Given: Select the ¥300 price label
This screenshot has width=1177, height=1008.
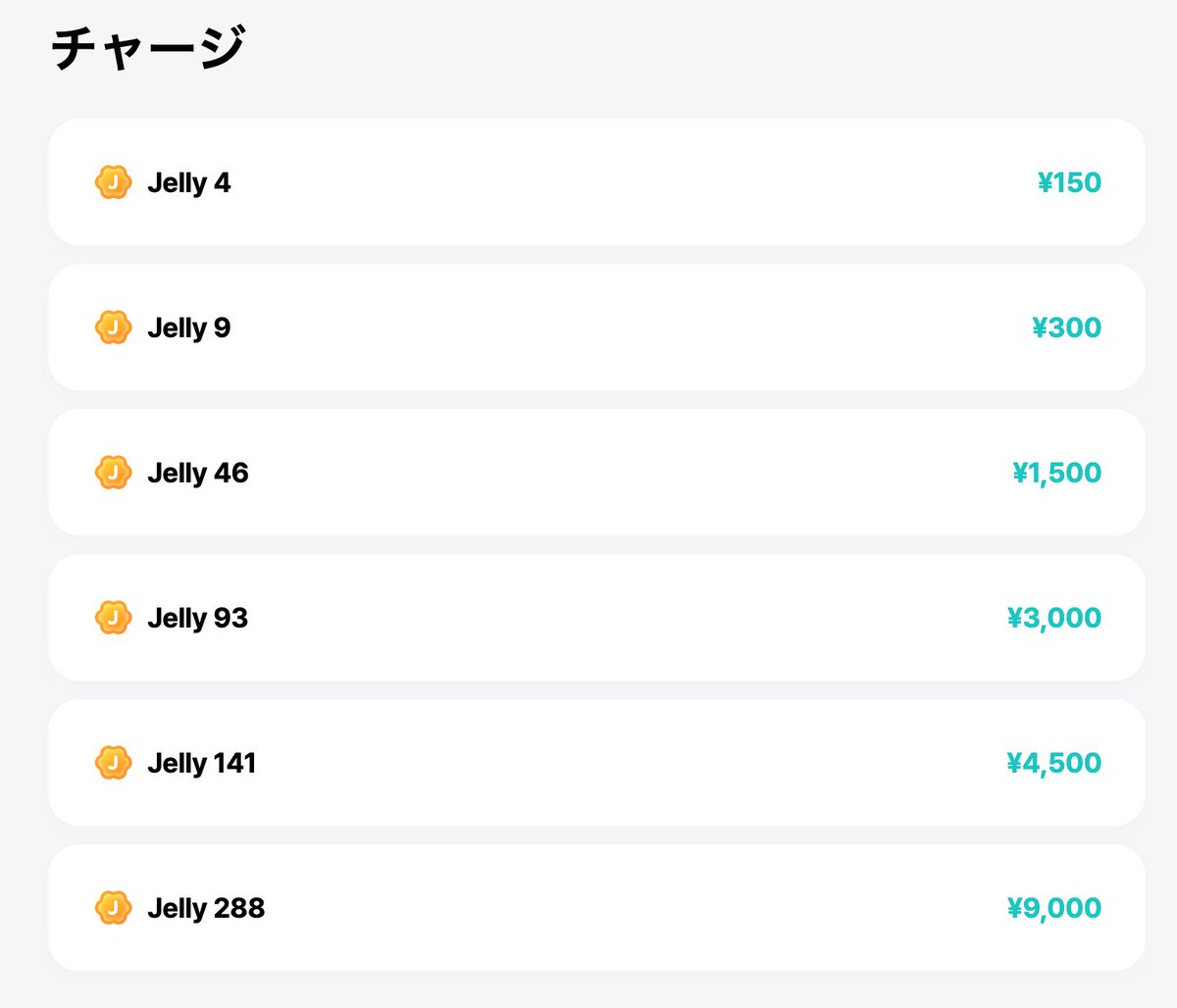Looking at the screenshot, I should pos(1069,328).
